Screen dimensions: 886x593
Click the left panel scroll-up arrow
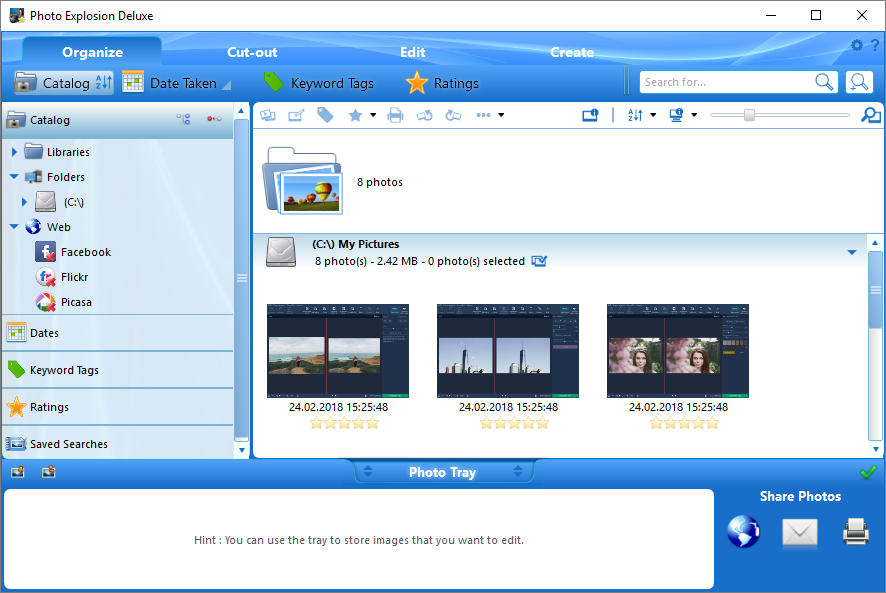point(241,111)
